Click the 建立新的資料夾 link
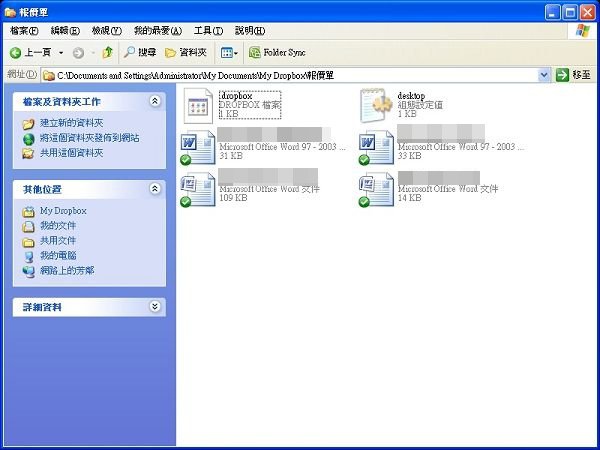Viewport: 600px width, 450px height. click(70, 122)
